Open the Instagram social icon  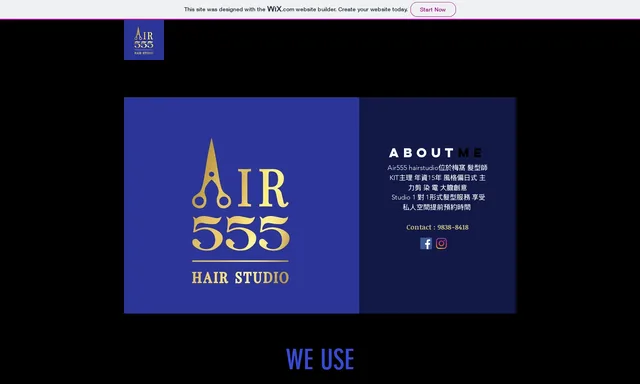[x=441, y=244]
